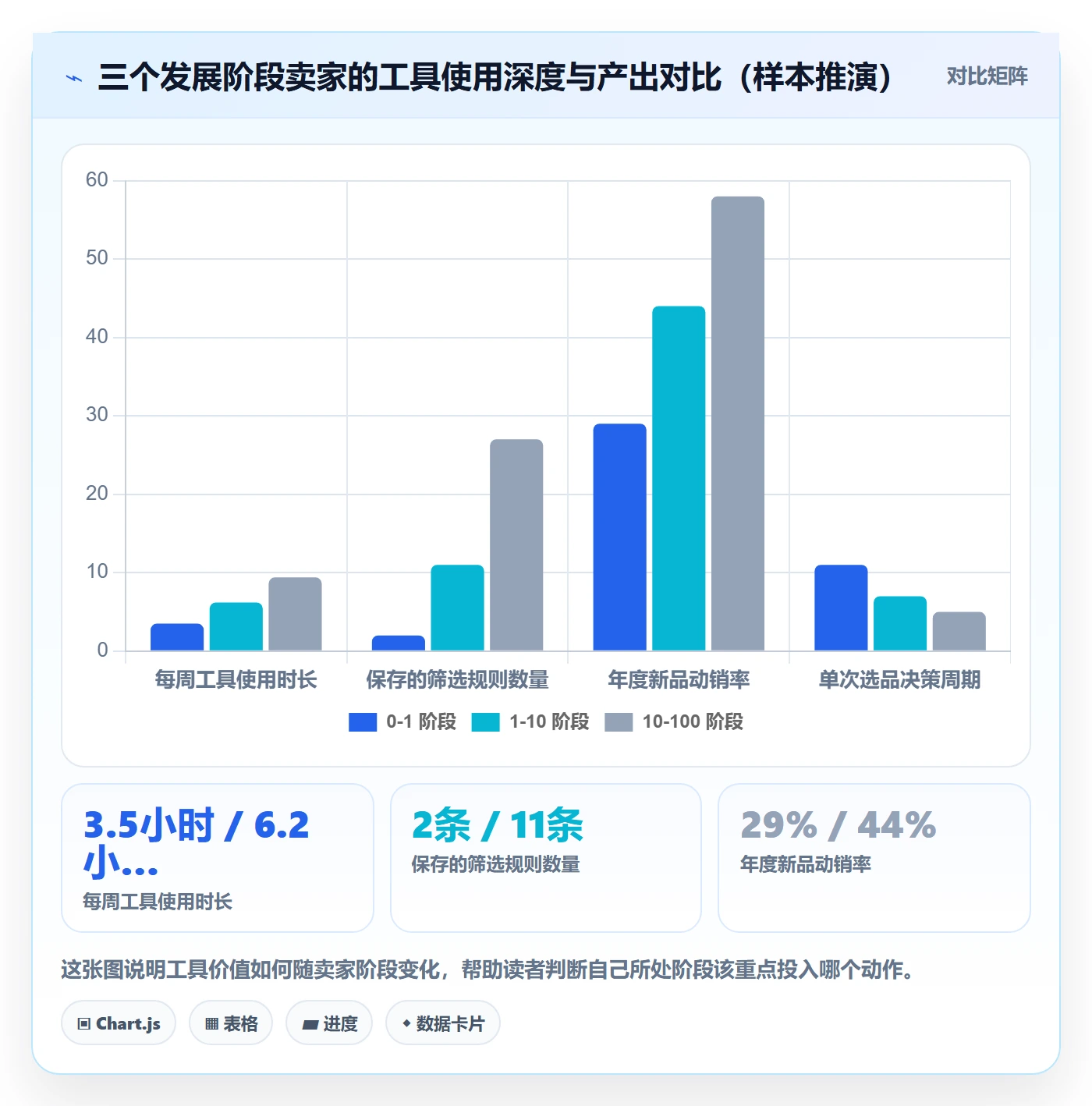1092x1106 pixels.
Task: Click the bar icon in the 进度 chip
Action: (310, 1025)
